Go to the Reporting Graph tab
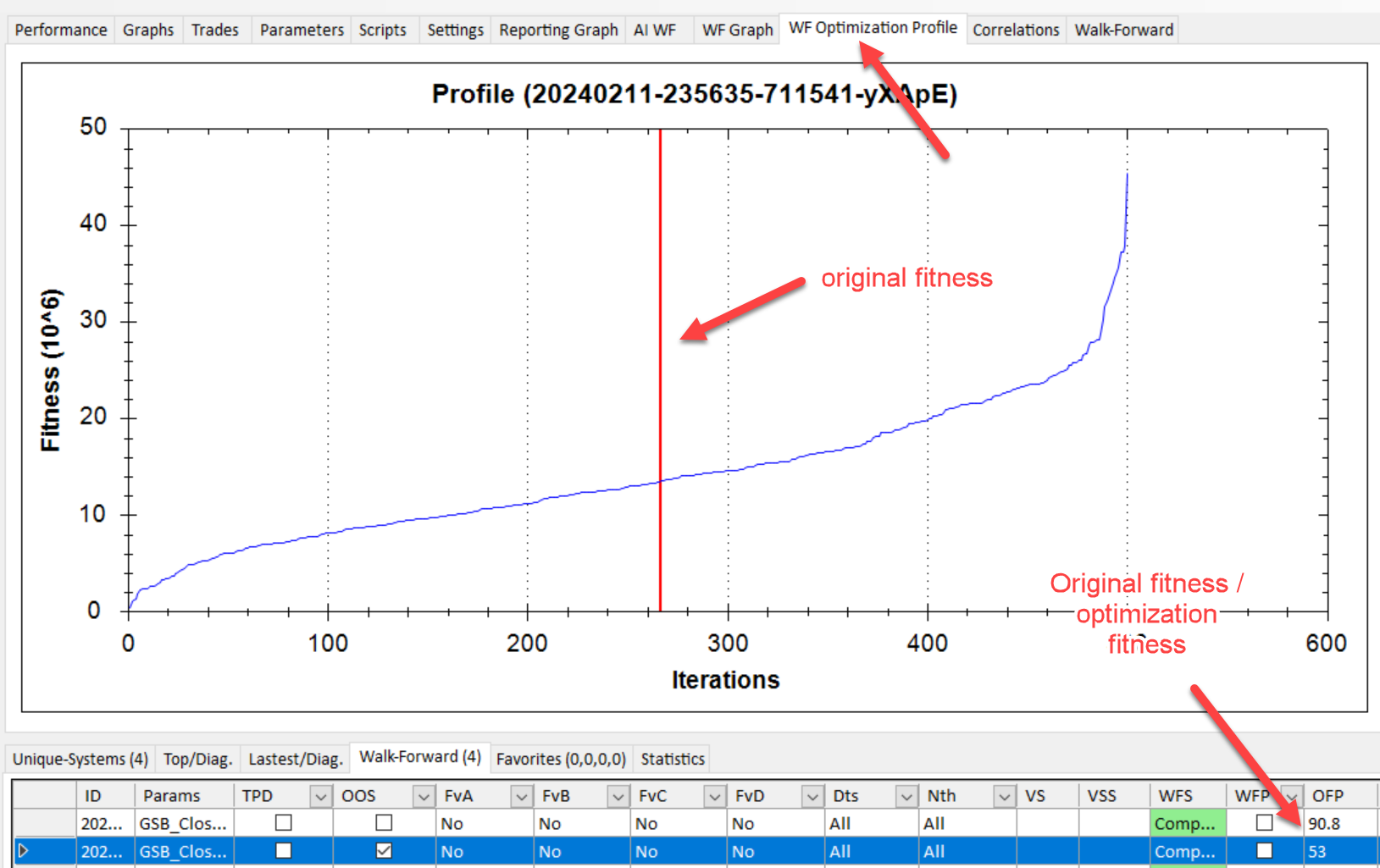Viewport: 1380px width, 868px height. (558, 30)
